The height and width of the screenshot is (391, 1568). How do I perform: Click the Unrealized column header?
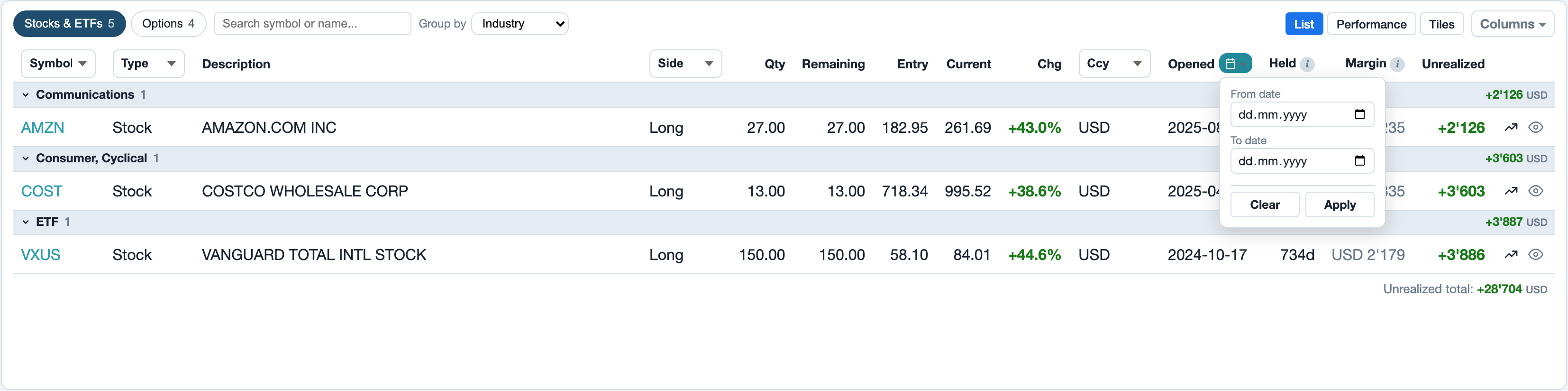(1453, 64)
